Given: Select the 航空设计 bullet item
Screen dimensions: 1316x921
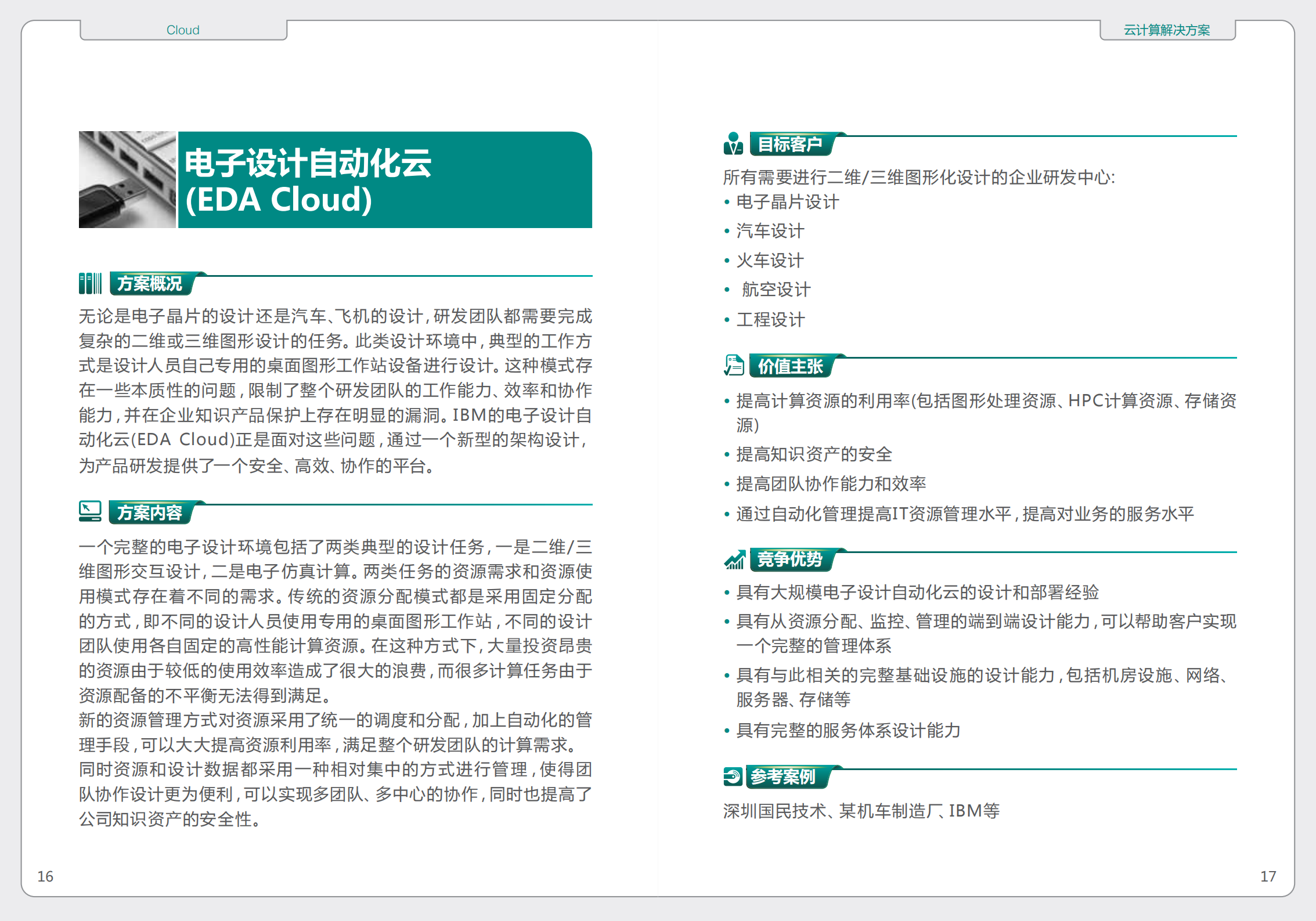Looking at the screenshot, I should (774, 290).
